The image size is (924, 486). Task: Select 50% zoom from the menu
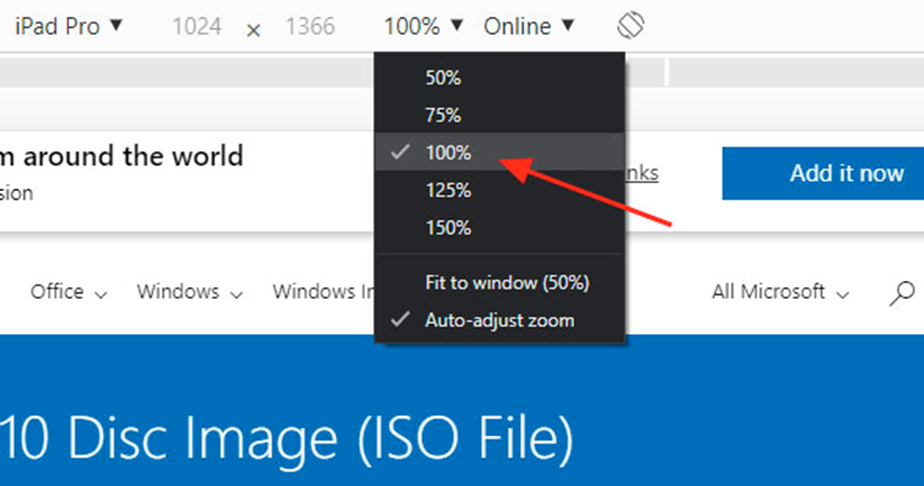(443, 78)
